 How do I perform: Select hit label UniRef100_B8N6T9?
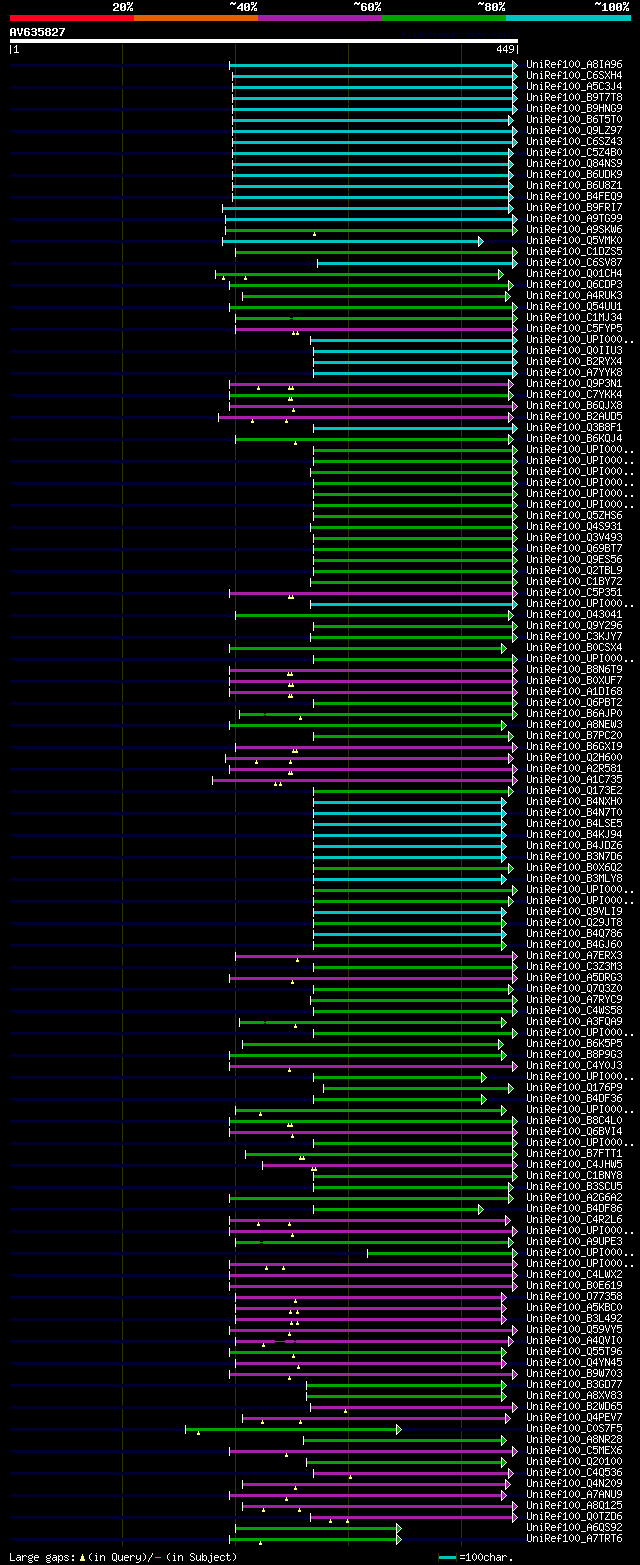click(574, 669)
